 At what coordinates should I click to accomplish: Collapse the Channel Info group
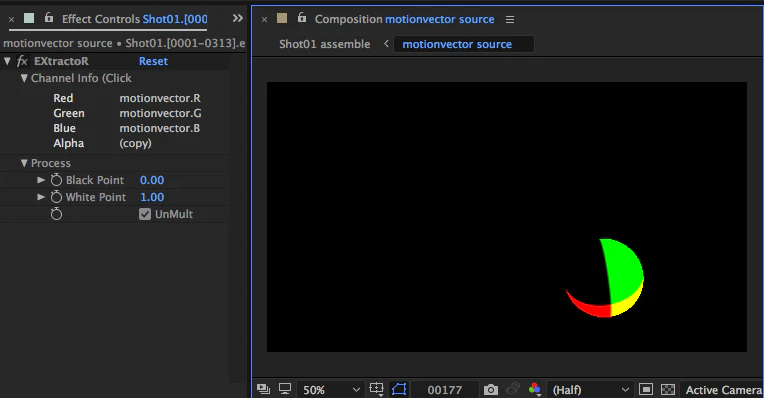tap(24, 78)
